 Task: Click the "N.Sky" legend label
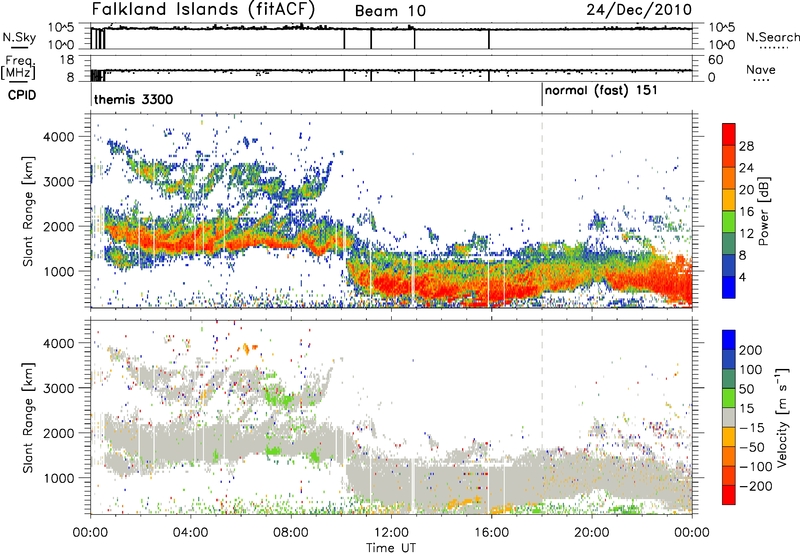point(19,37)
